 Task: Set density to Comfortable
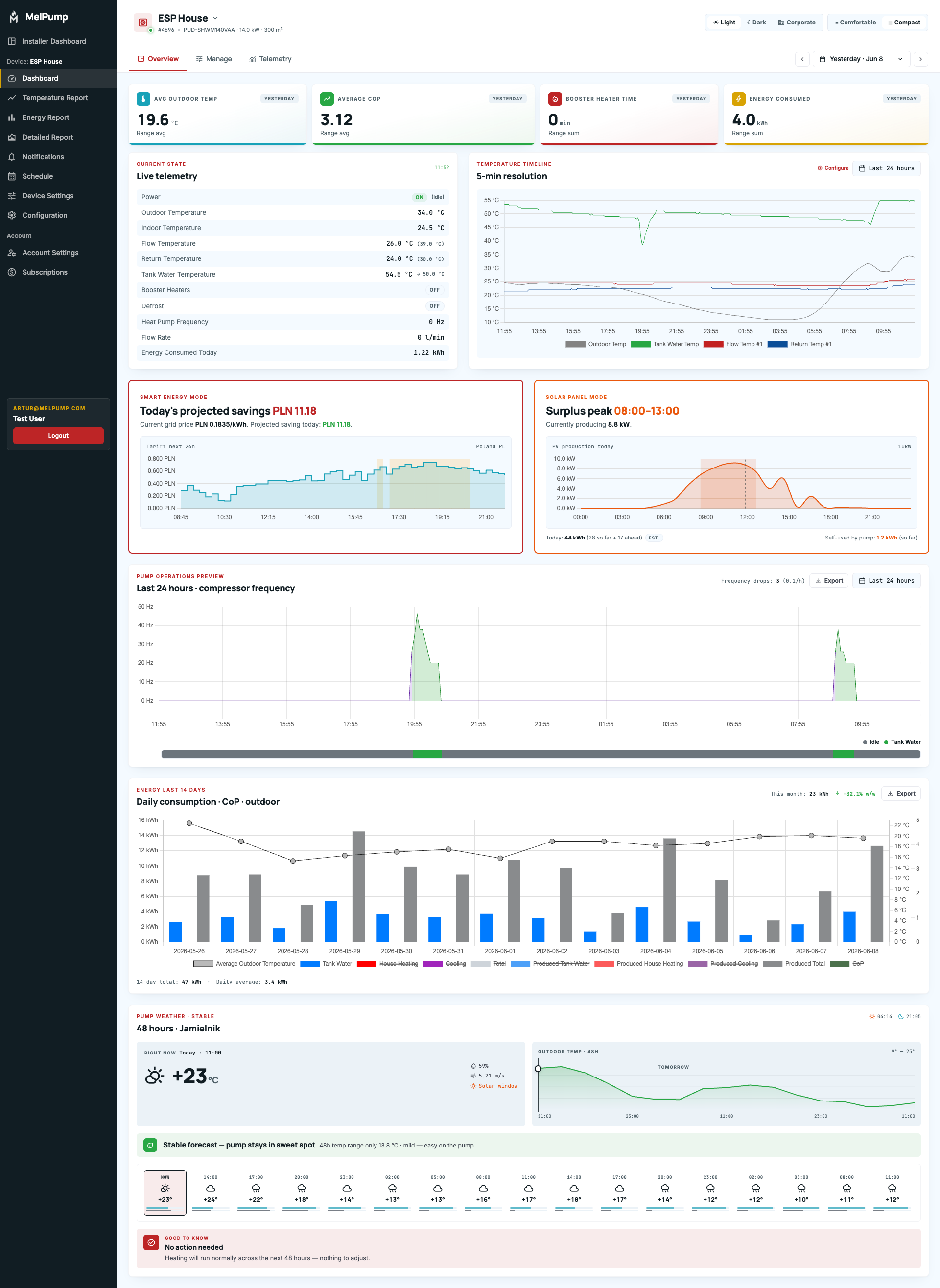[x=855, y=23]
